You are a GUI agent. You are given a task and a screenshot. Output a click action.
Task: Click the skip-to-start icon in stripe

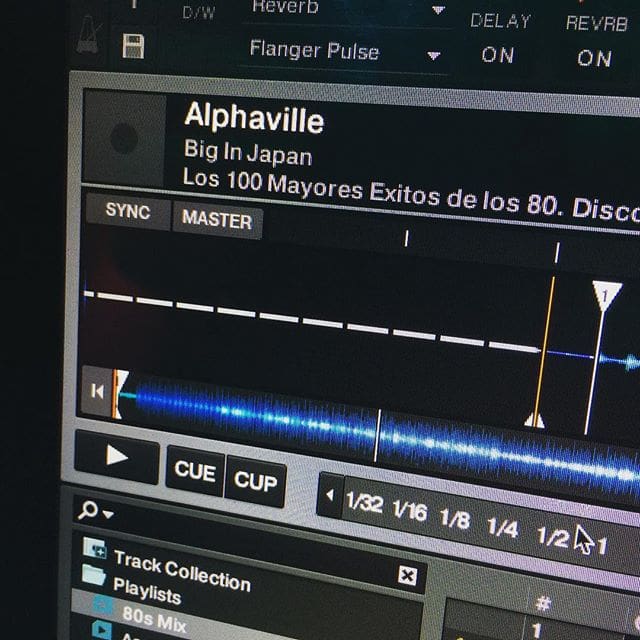[97, 391]
